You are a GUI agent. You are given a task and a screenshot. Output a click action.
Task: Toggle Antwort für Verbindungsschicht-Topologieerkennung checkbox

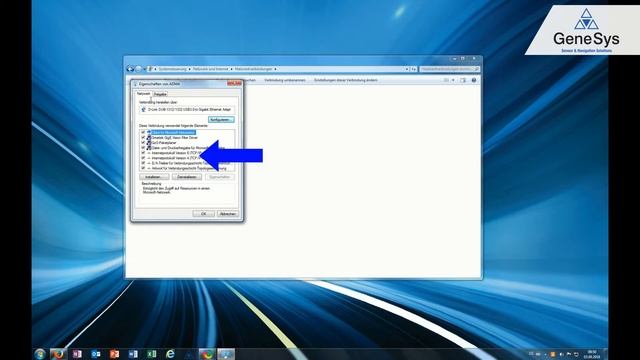[x=143, y=168]
